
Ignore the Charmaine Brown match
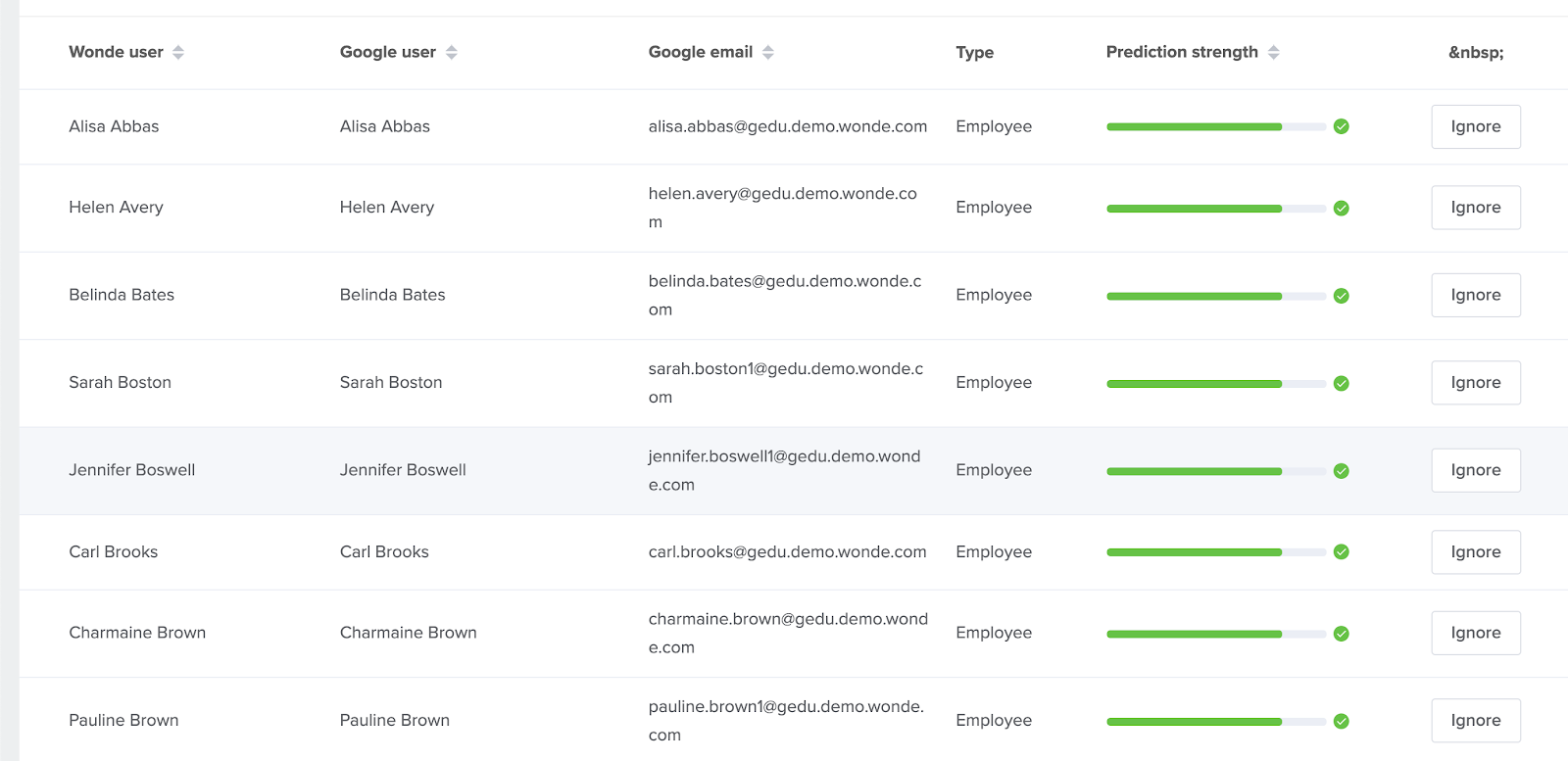point(1476,633)
